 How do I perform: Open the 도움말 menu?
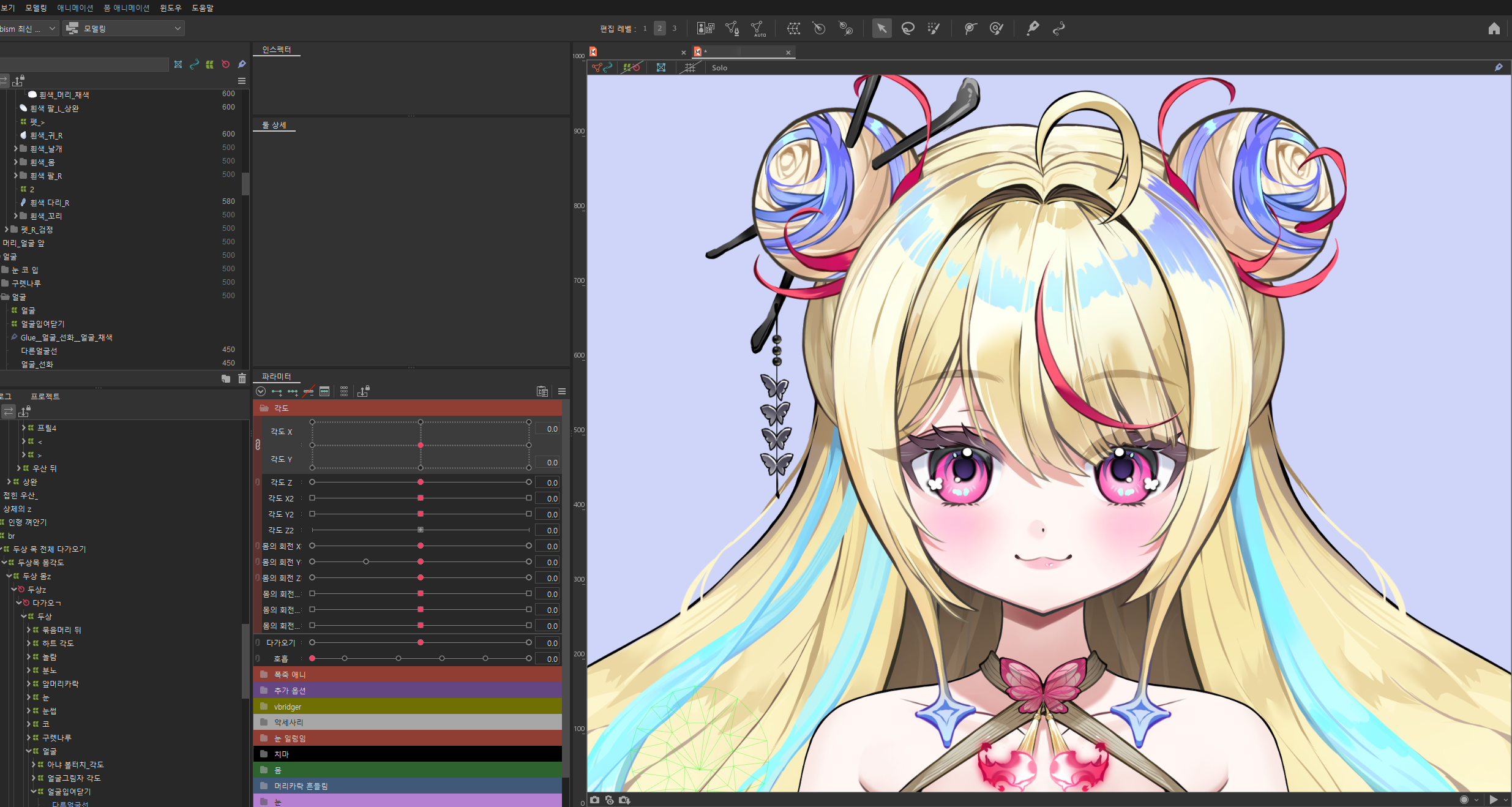pos(203,8)
